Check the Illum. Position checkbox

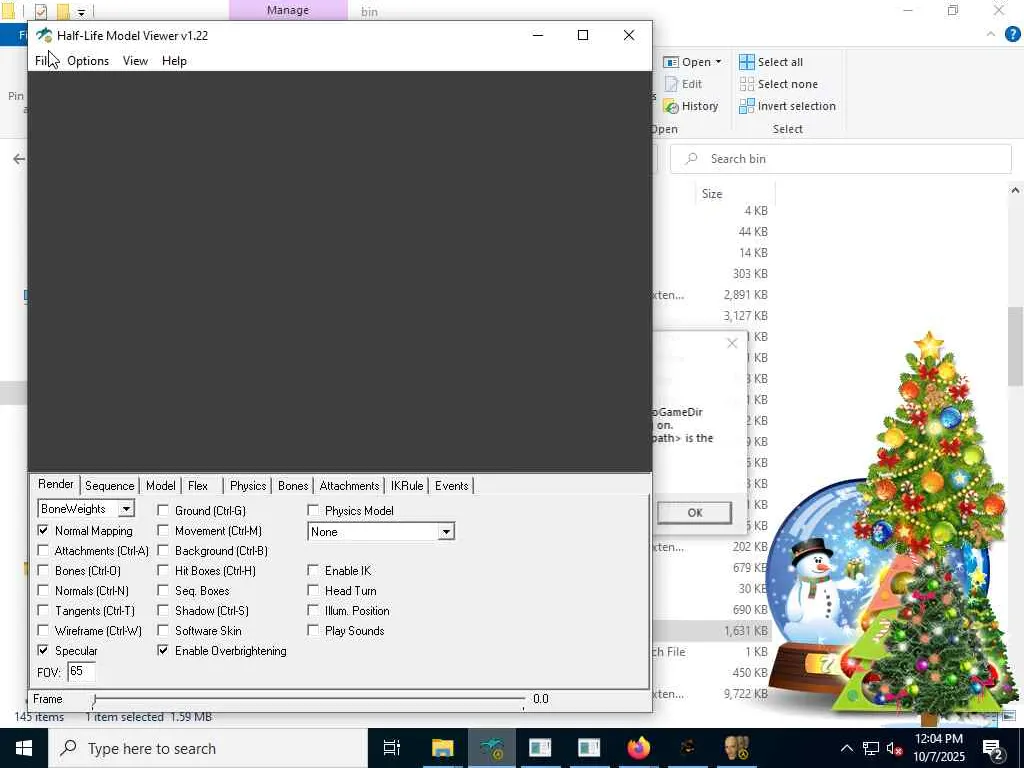pos(313,611)
